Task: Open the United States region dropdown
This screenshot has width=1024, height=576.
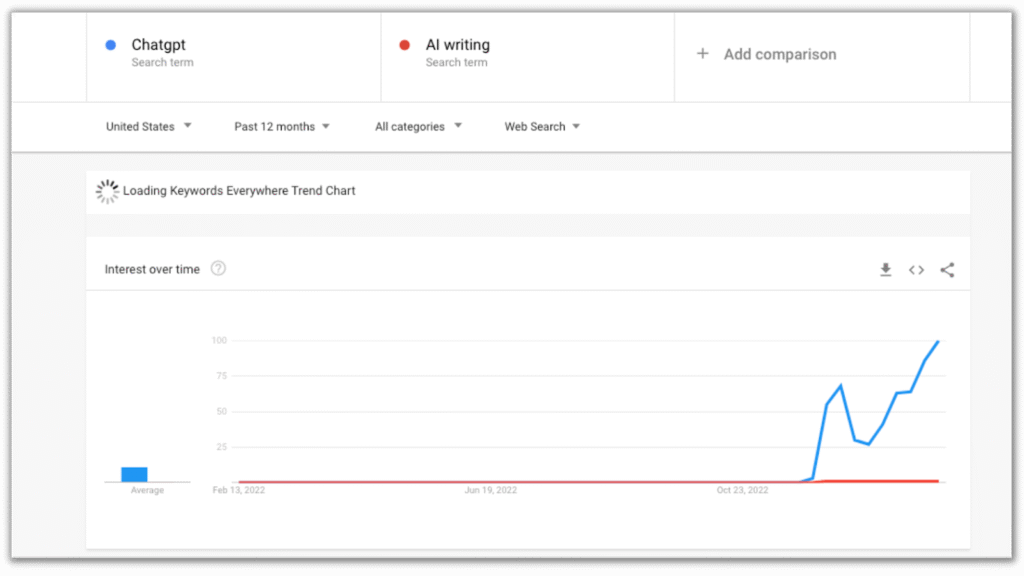Action: pos(148,126)
